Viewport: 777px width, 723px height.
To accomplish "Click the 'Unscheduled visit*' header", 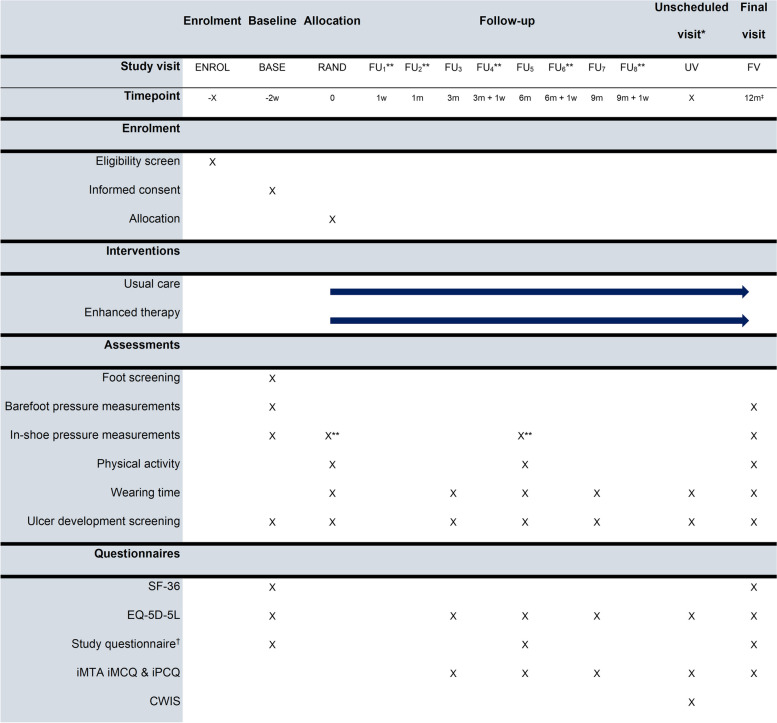I will pyautogui.click(x=691, y=21).
